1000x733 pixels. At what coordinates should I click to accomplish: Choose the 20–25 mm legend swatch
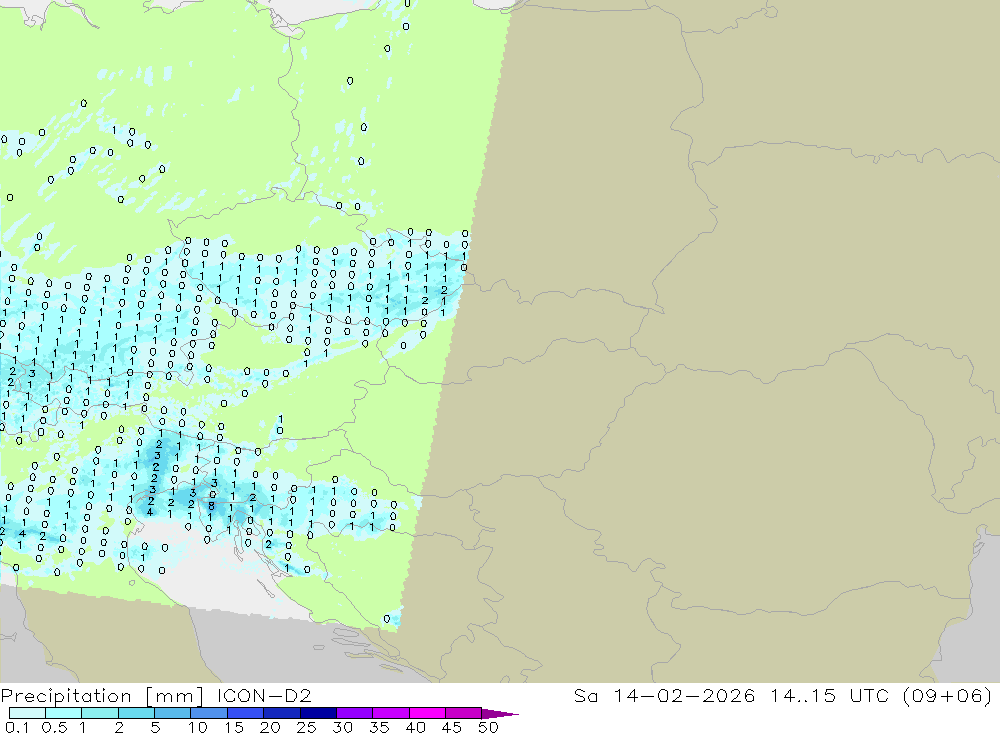[281, 713]
